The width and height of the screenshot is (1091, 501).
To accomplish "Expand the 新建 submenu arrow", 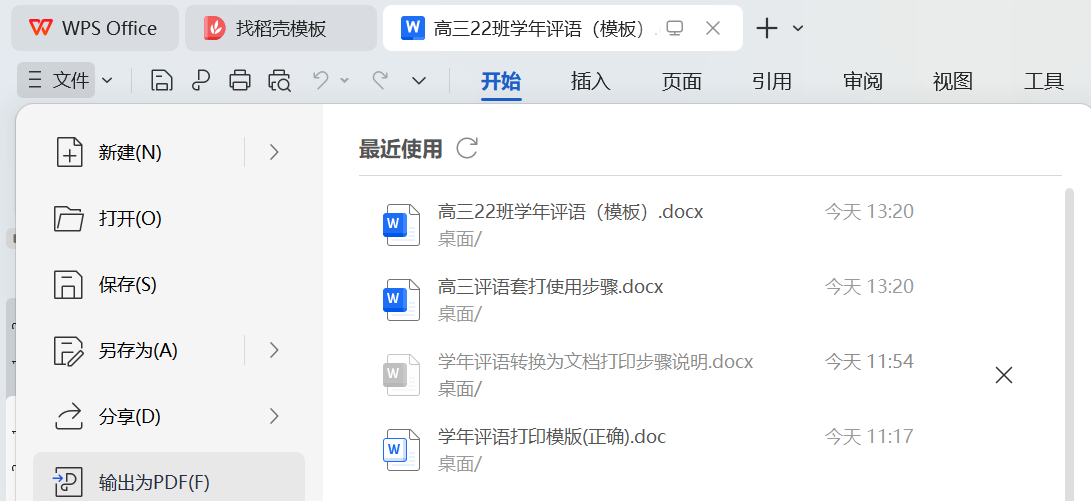I will click(274, 152).
